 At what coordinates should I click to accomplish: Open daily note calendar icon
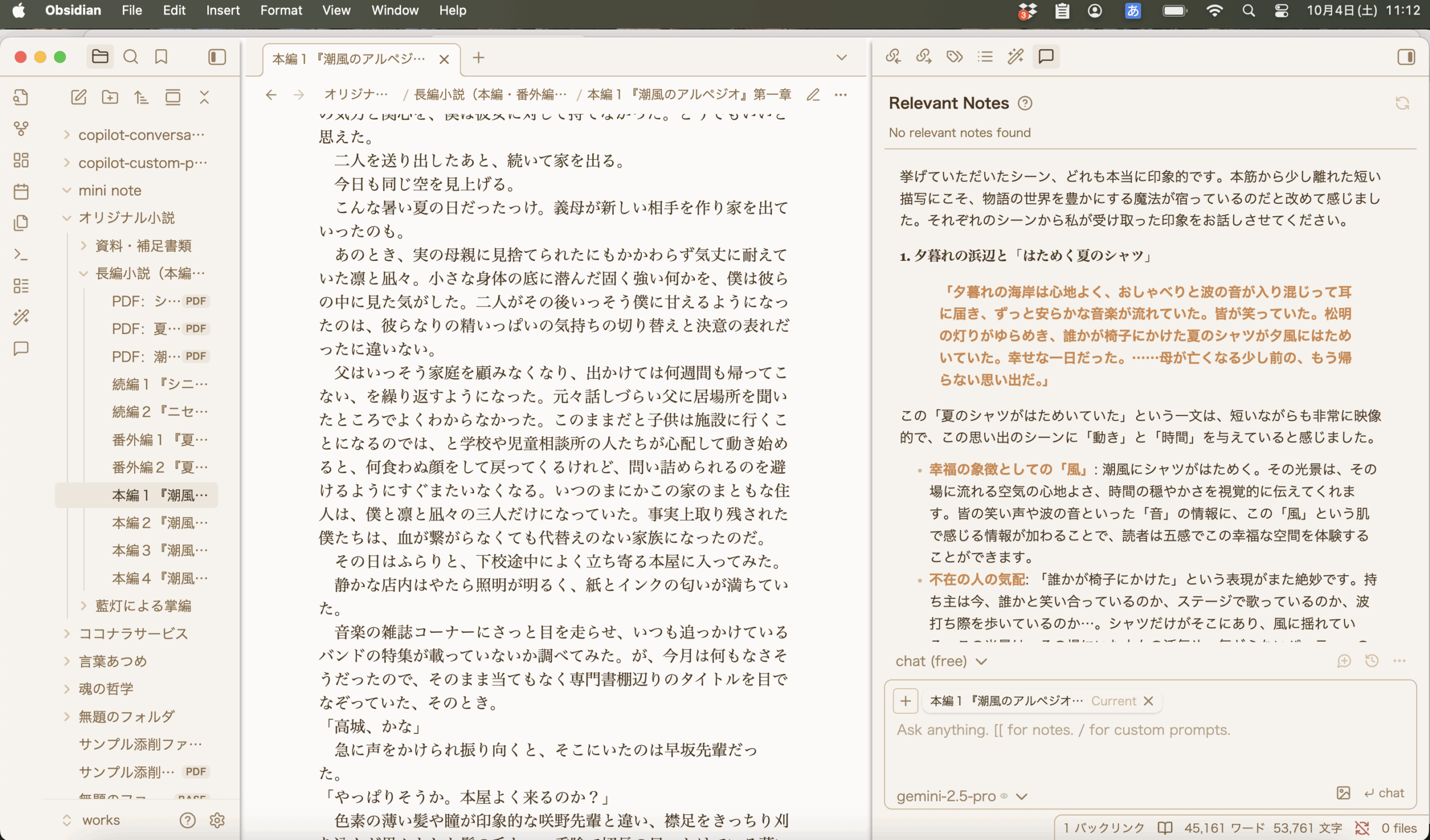point(21,191)
